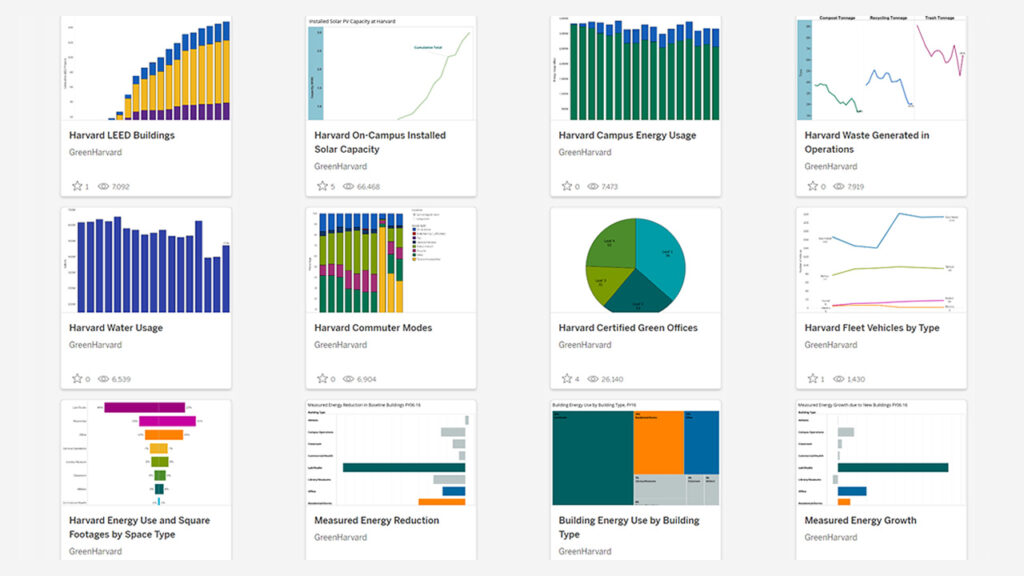The width and height of the screenshot is (1024, 576).
Task: Click the eye icon on Harvard Campus Energy Usage
Action: pyautogui.click(x=593, y=186)
